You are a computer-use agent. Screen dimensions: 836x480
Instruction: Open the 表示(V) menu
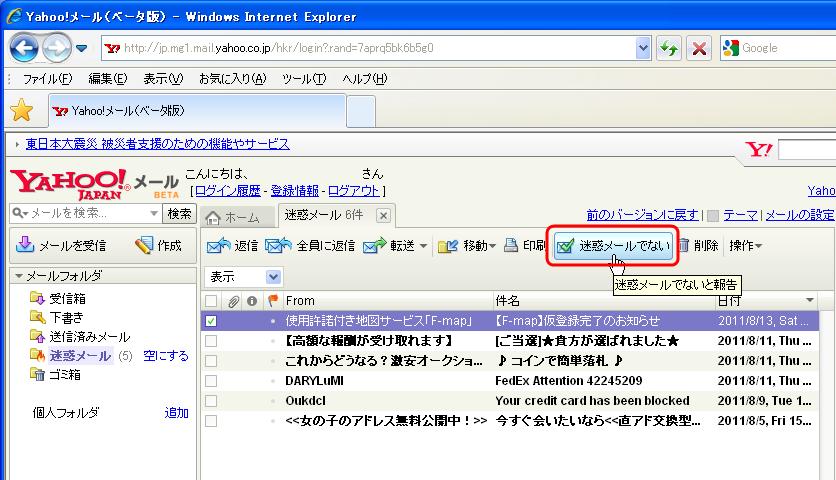[x=163, y=79]
